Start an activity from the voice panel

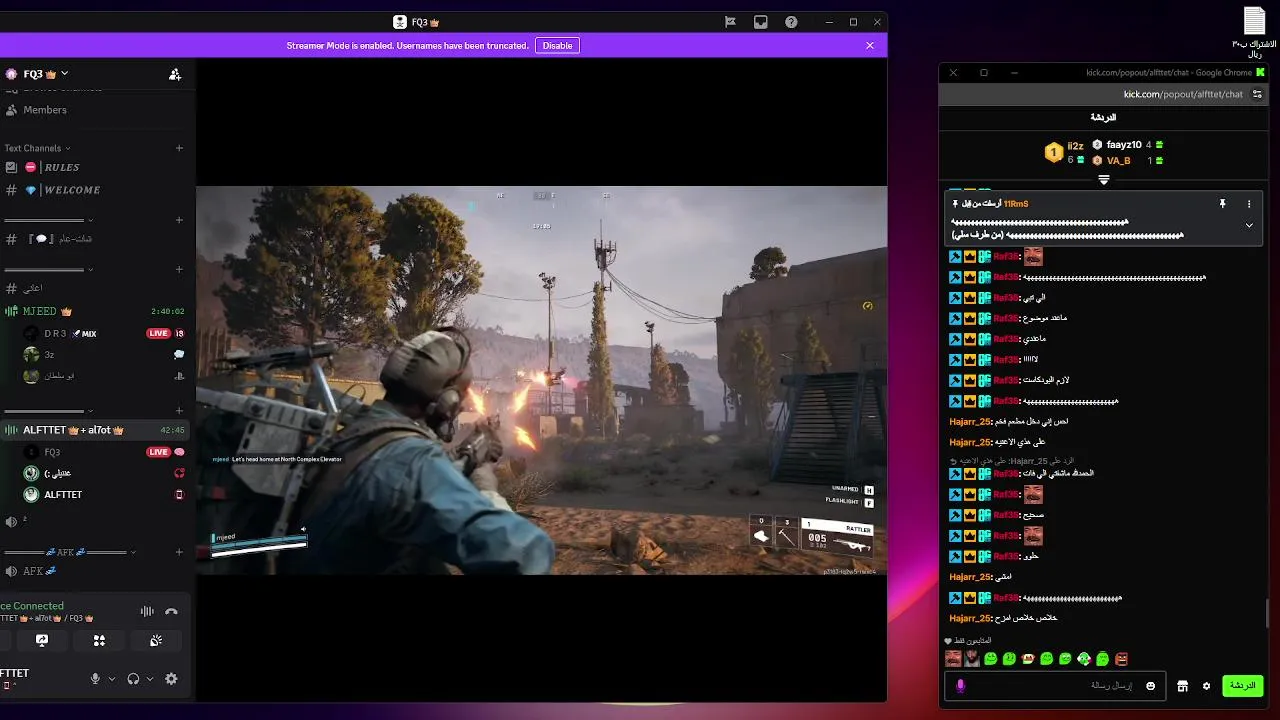99,640
